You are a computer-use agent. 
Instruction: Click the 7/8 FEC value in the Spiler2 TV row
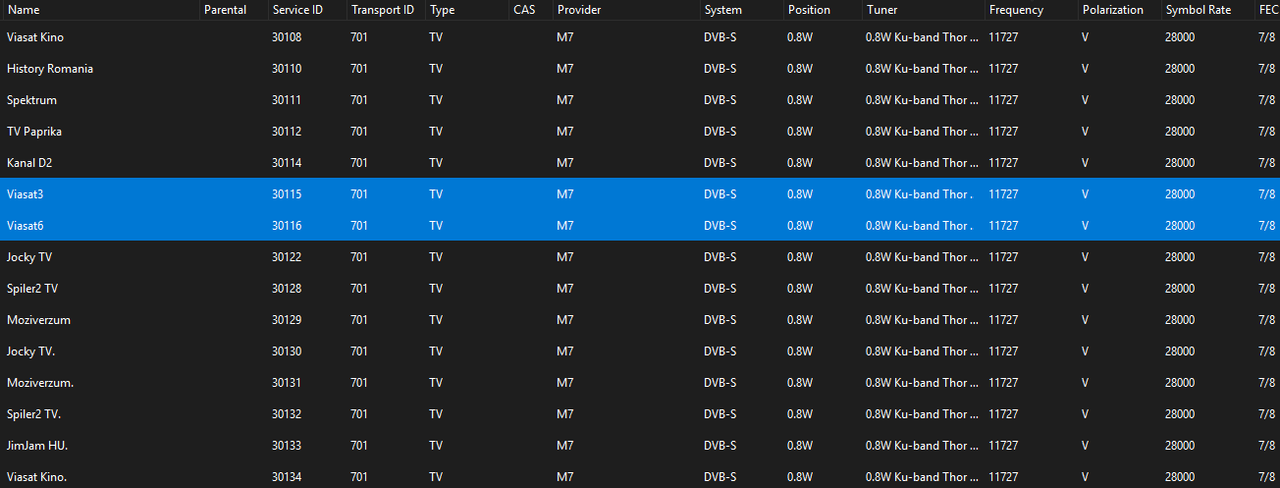point(1267,288)
